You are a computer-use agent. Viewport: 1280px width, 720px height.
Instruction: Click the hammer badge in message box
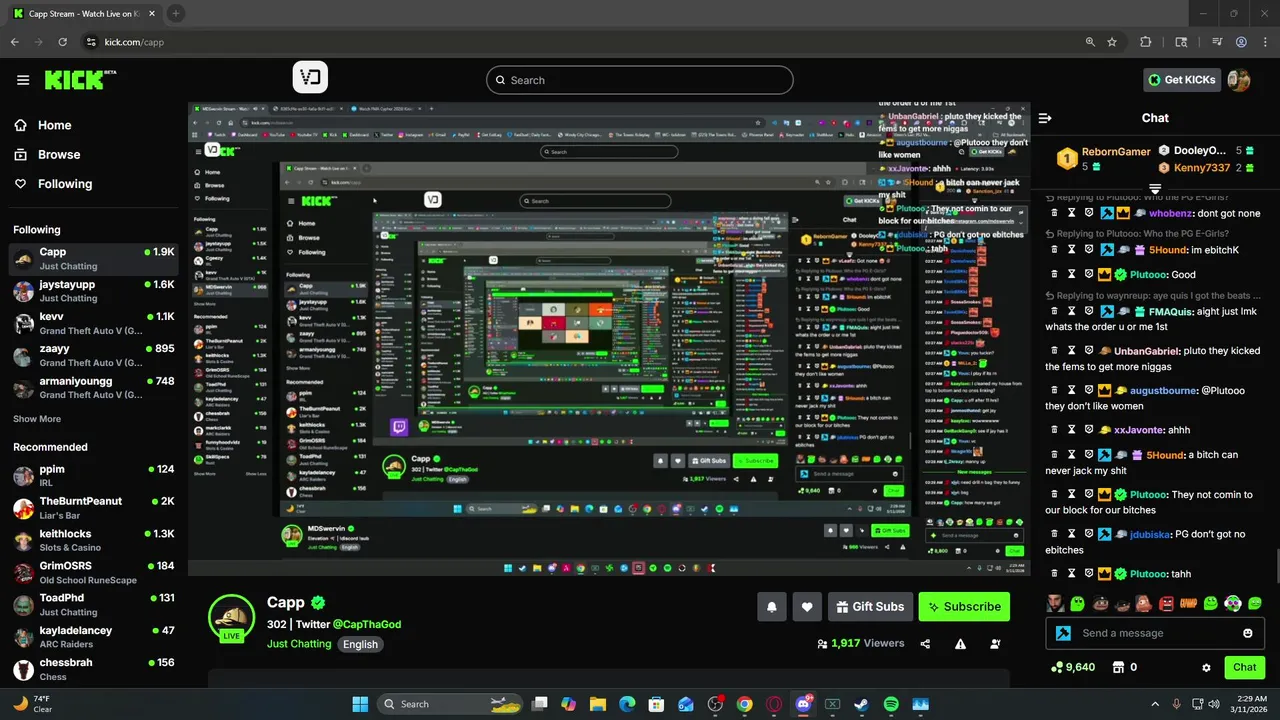1064,633
